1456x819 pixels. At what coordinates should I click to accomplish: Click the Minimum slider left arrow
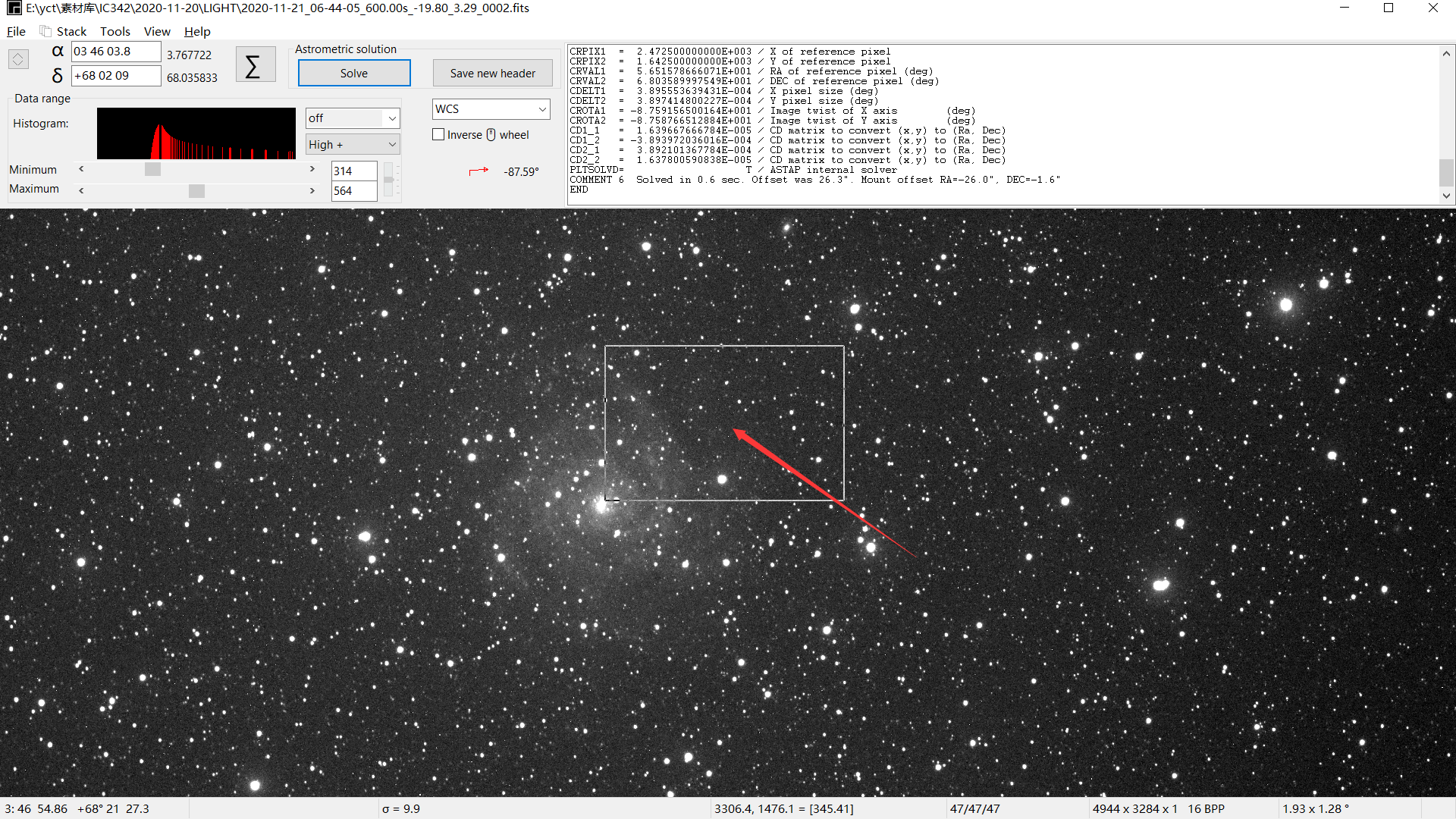(81, 169)
